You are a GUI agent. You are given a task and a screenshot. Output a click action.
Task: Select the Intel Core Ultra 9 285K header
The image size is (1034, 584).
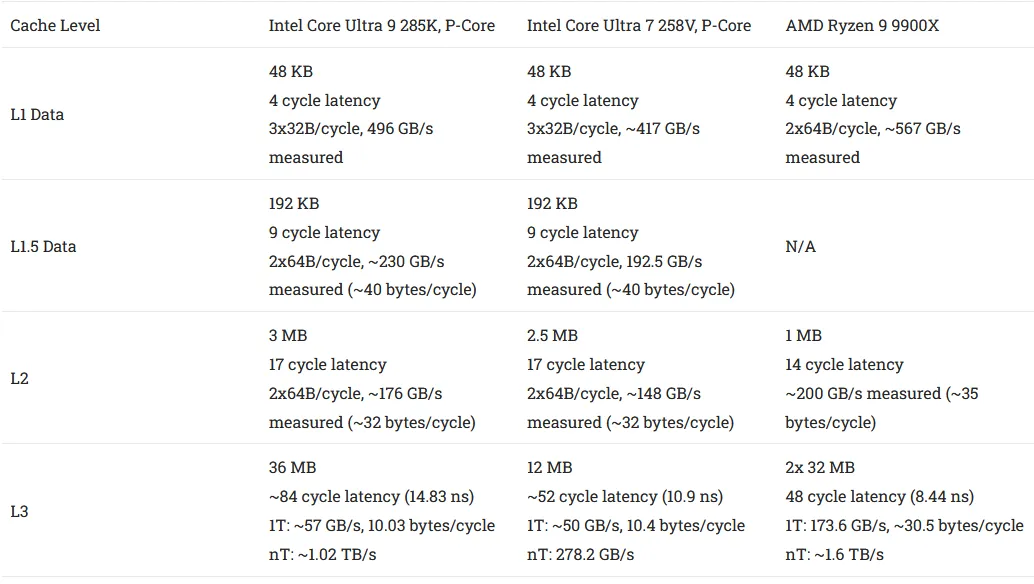click(x=382, y=26)
